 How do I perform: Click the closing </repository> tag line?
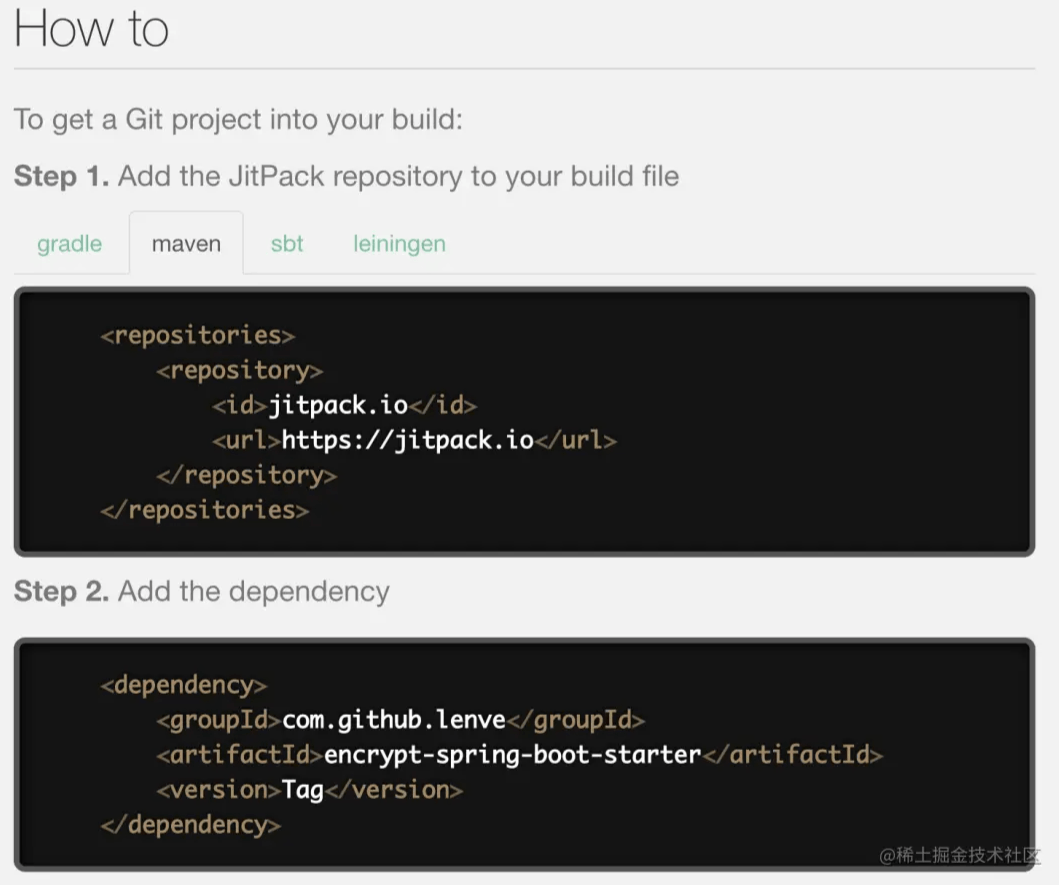pyautogui.click(x=247, y=476)
